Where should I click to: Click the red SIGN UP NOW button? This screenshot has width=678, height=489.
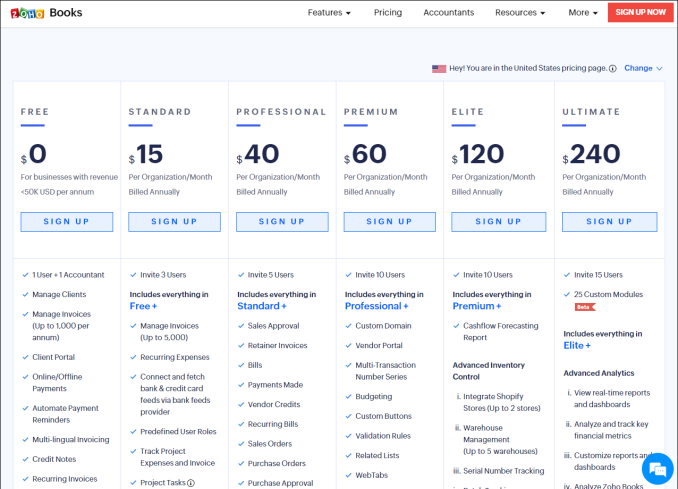[x=640, y=13]
